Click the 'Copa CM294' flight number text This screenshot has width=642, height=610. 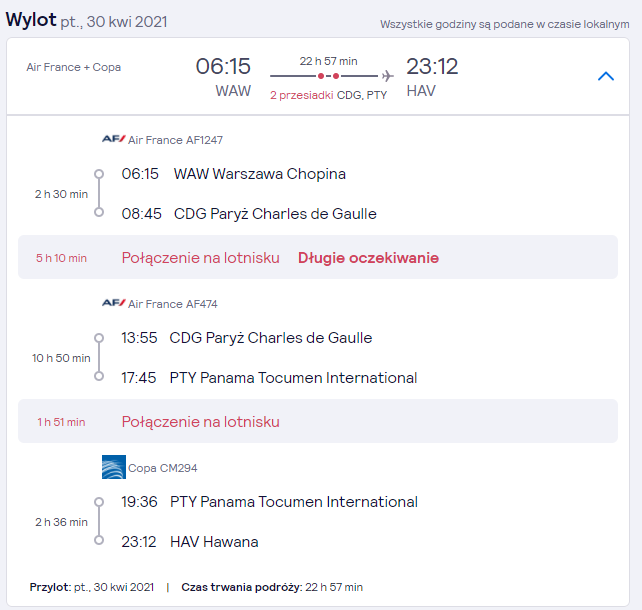[x=163, y=468]
